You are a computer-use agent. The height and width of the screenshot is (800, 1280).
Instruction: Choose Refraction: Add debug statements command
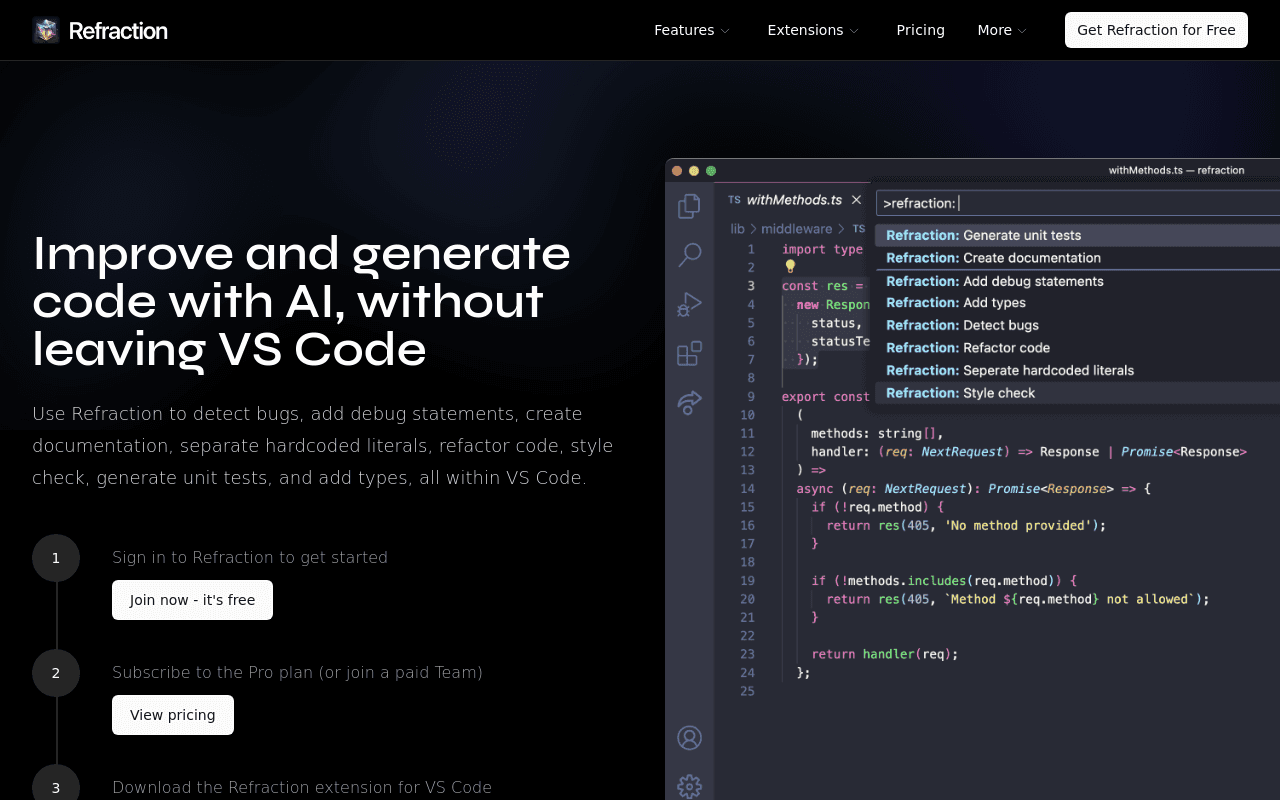coord(1077,281)
